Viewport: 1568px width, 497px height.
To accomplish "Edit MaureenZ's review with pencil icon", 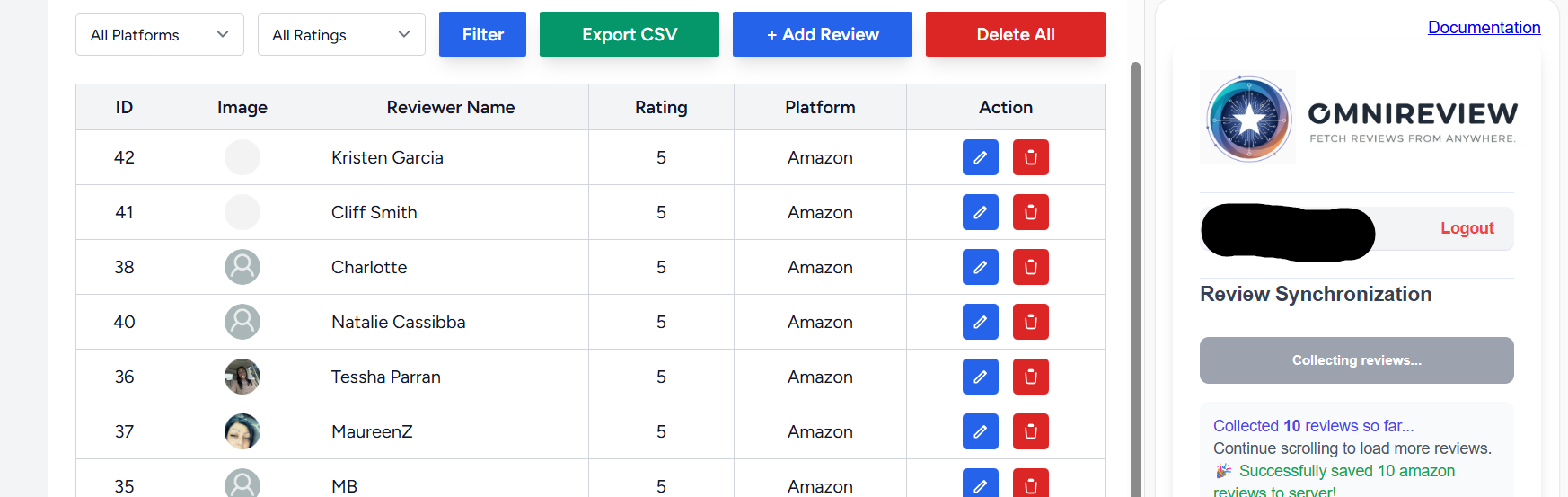I will click(980, 431).
